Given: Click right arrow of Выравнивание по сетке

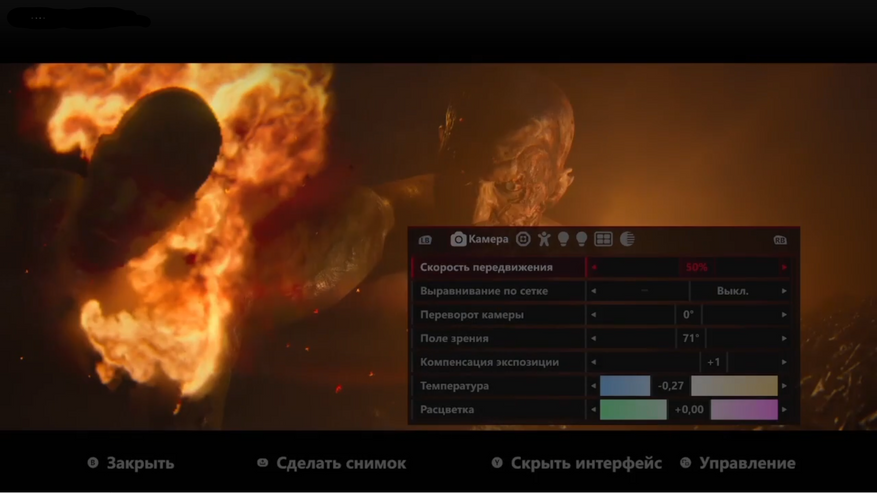Looking at the screenshot, I should point(784,291).
